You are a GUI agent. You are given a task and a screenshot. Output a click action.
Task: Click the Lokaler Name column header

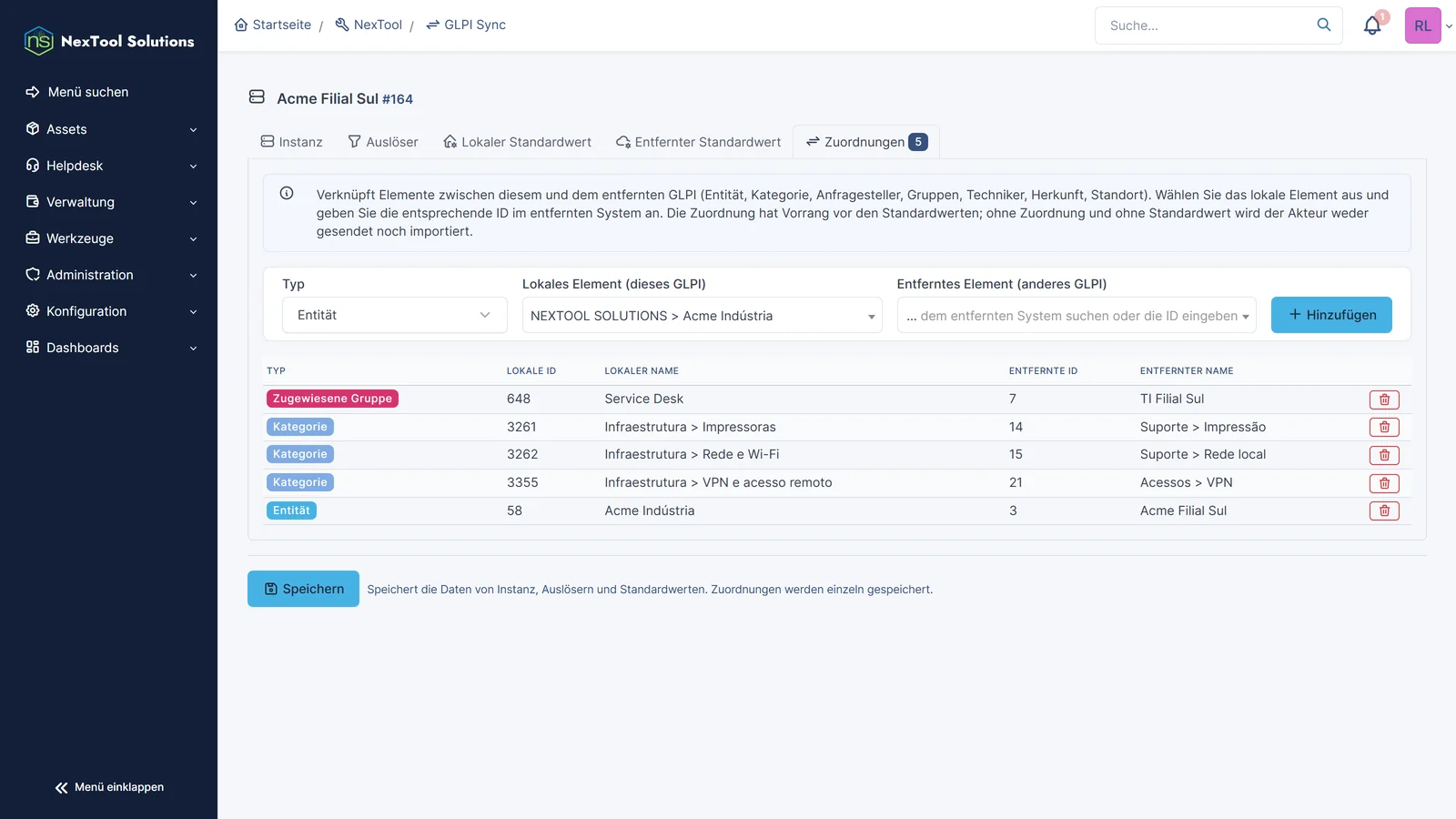642,371
